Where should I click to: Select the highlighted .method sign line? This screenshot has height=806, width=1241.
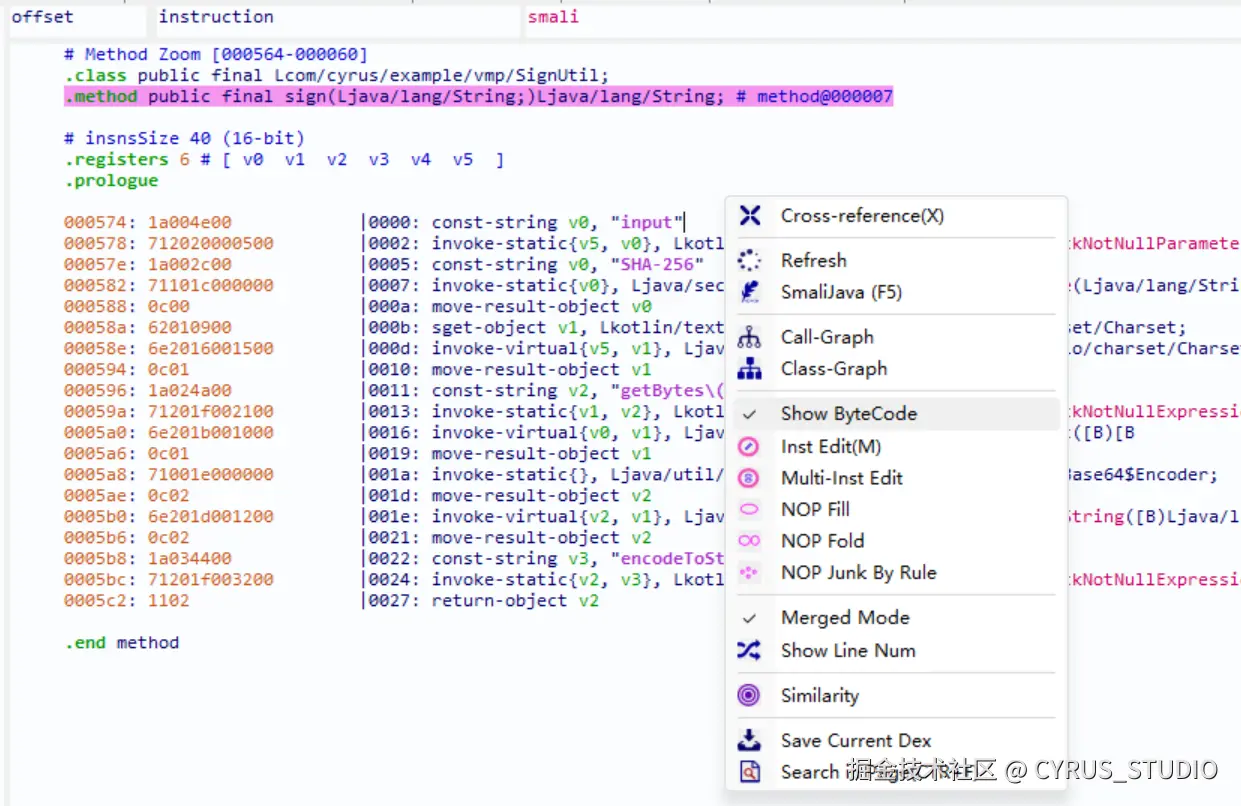coord(478,97)
